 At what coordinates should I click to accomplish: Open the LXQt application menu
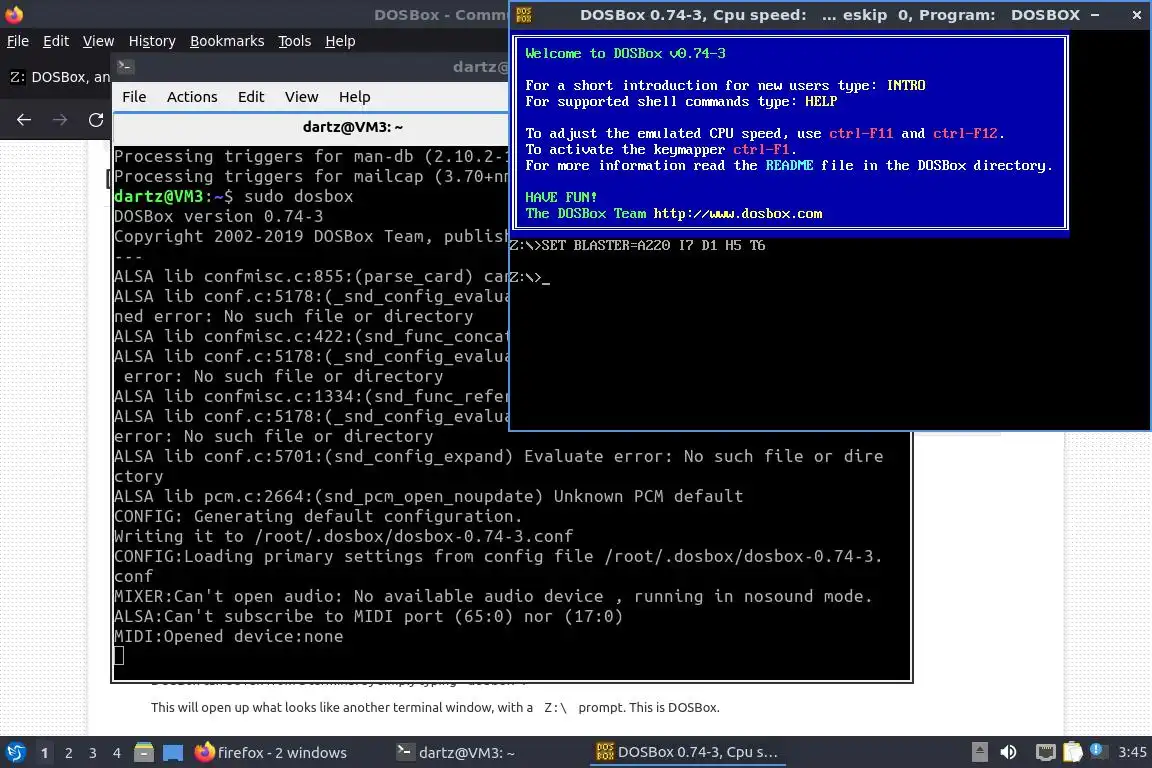15,752
